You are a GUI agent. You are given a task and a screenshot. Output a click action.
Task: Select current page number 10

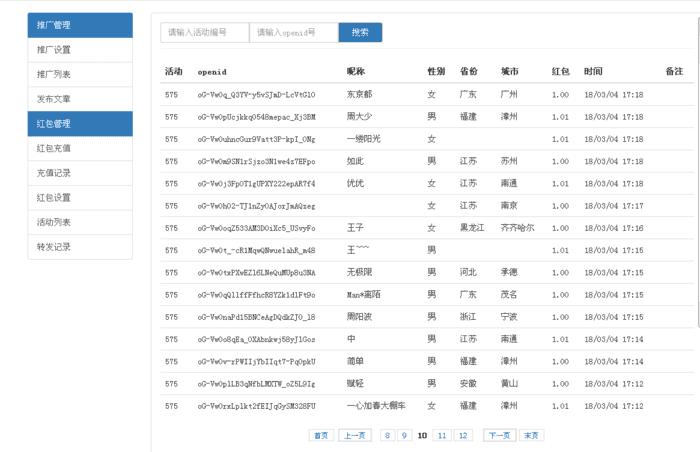pyautogui.click(x=422, y=435)
